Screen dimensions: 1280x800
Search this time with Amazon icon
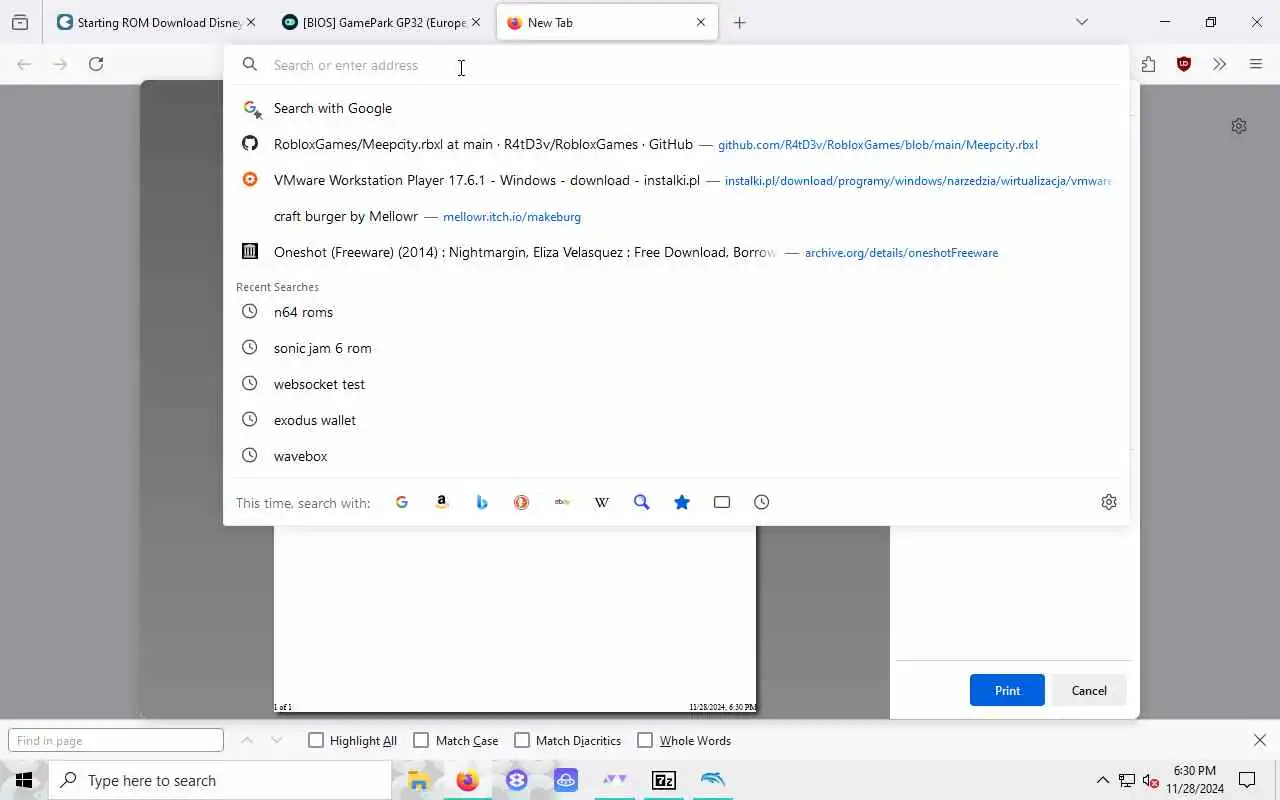[442, 502]
